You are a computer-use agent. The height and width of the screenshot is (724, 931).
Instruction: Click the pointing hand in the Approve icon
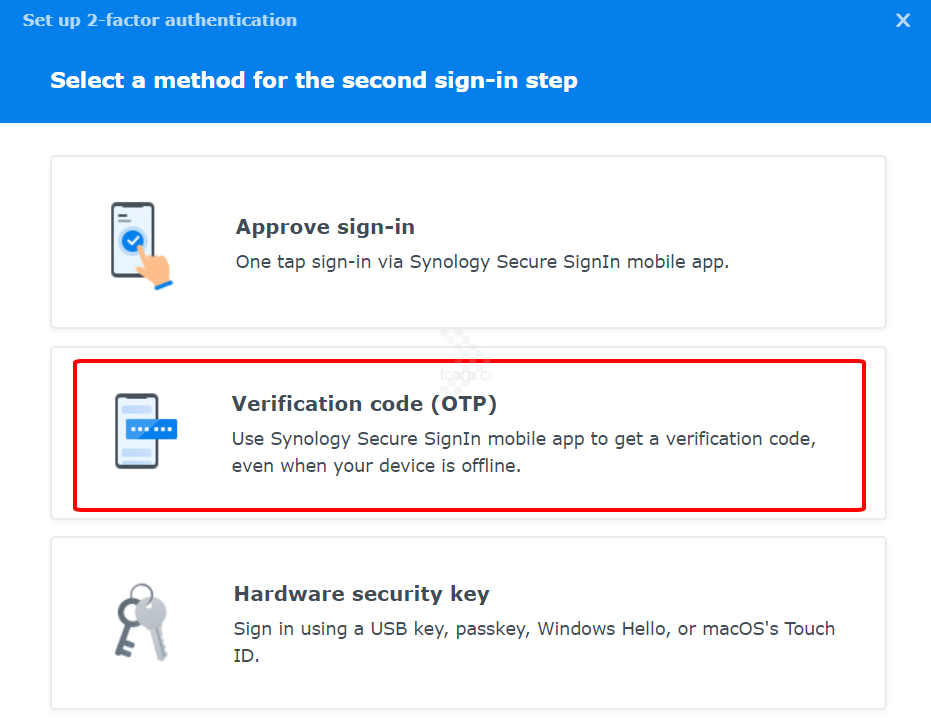pos(156,265)
